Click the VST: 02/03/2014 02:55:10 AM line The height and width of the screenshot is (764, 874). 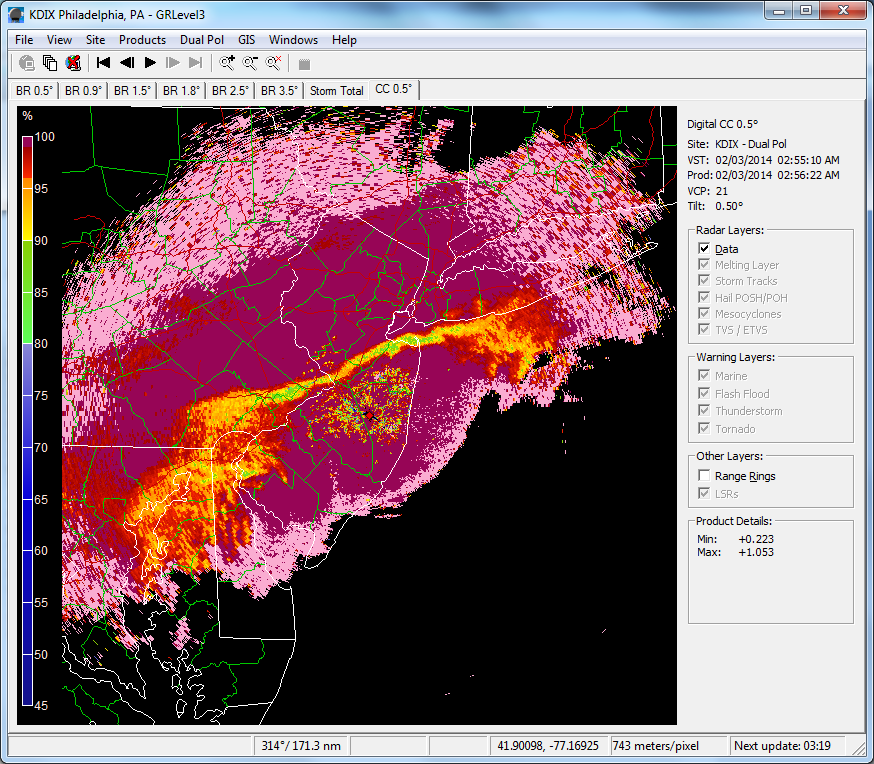763,160
